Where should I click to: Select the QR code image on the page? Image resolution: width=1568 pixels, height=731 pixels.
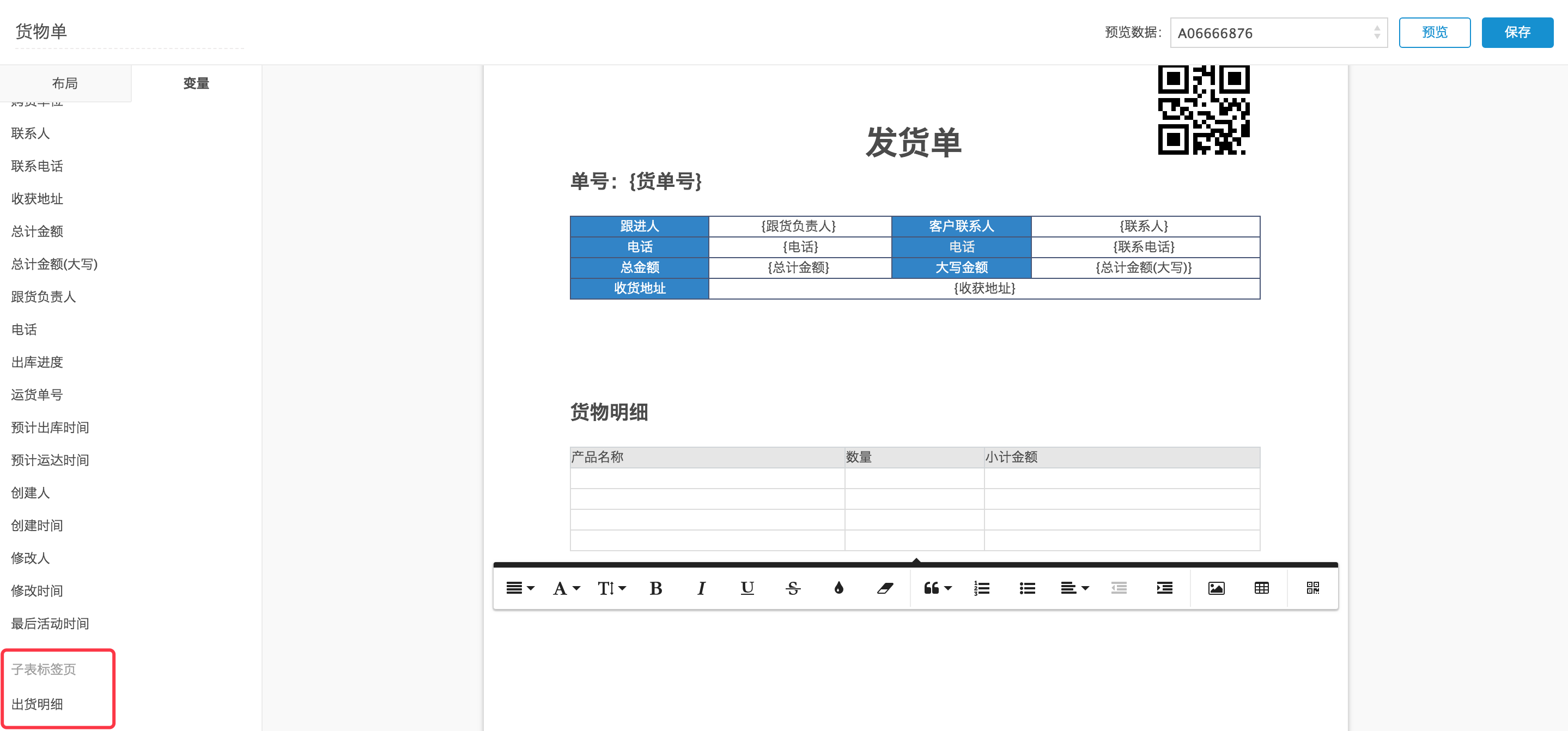(x=1204, y=110)
